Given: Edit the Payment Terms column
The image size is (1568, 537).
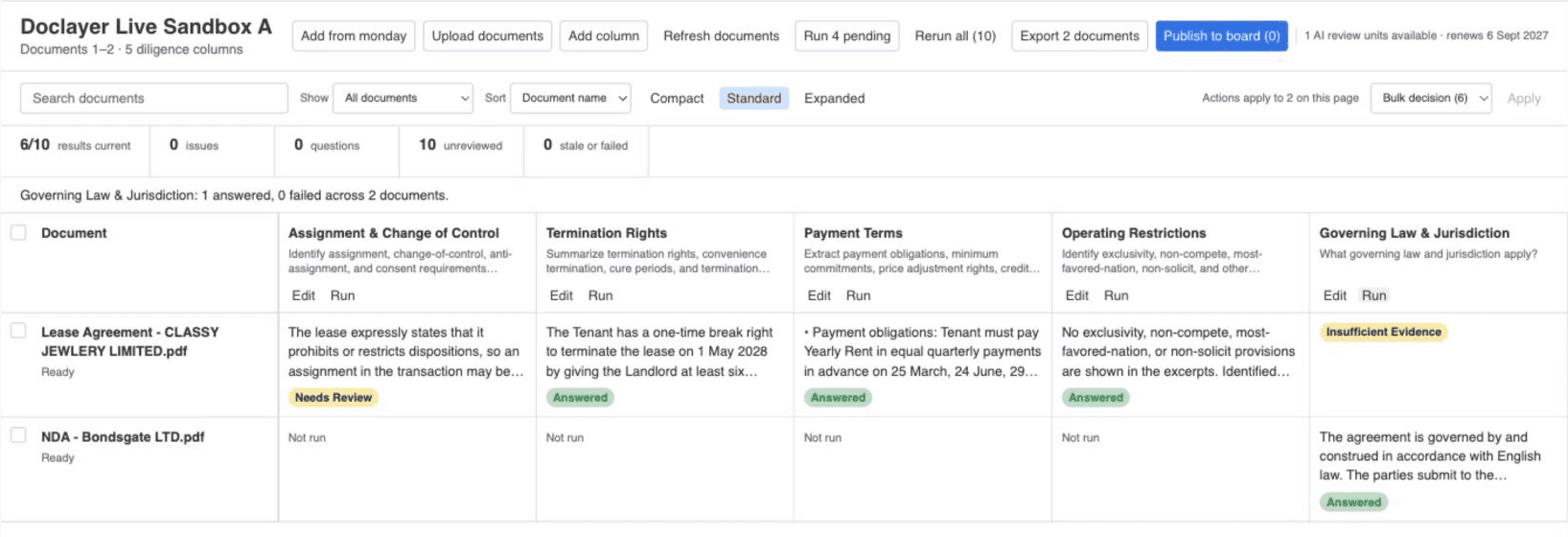Looking at the screenshot, I should (819, 295).
